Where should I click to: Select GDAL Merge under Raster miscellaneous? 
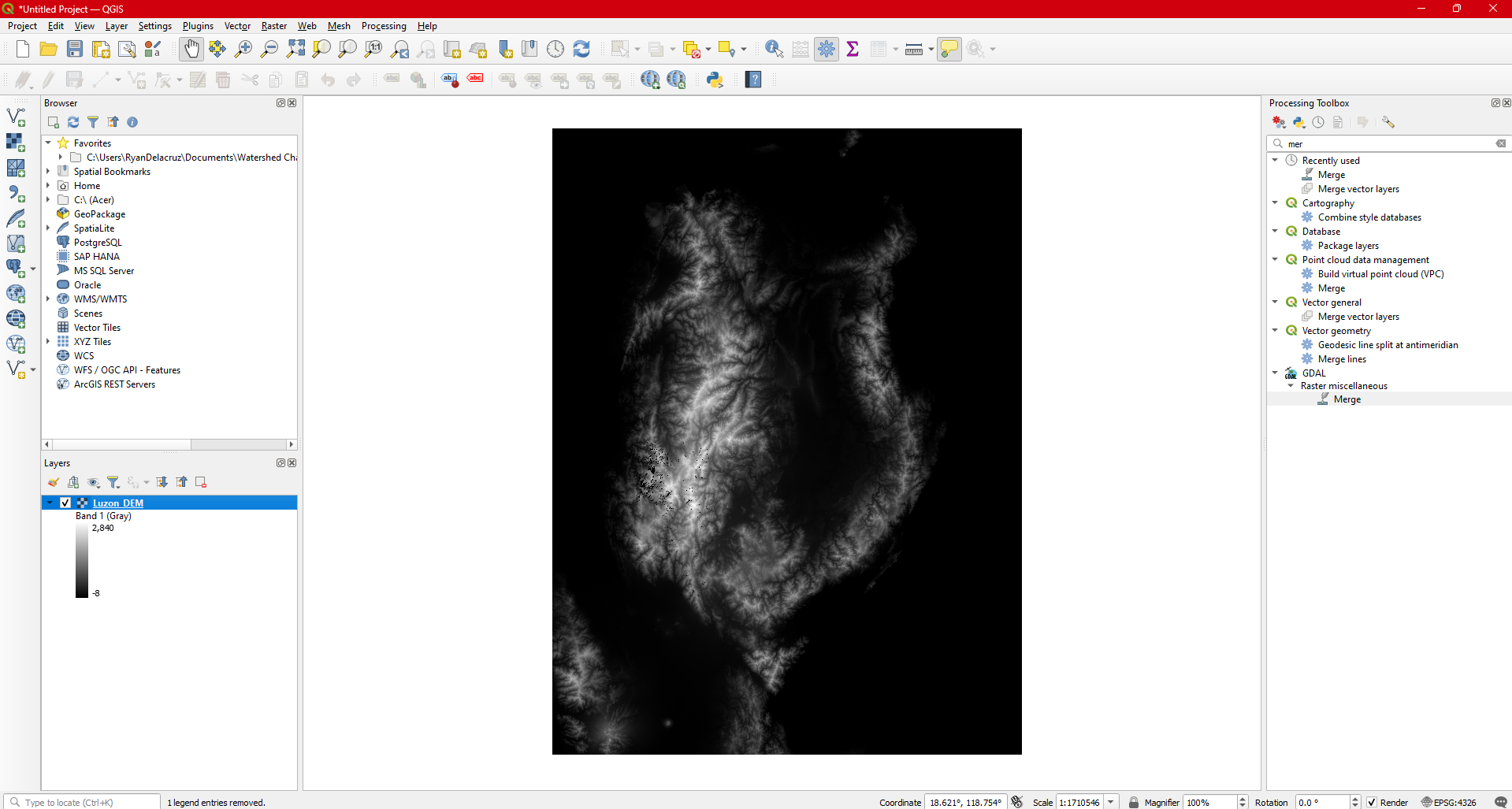tap(1347, 399)
